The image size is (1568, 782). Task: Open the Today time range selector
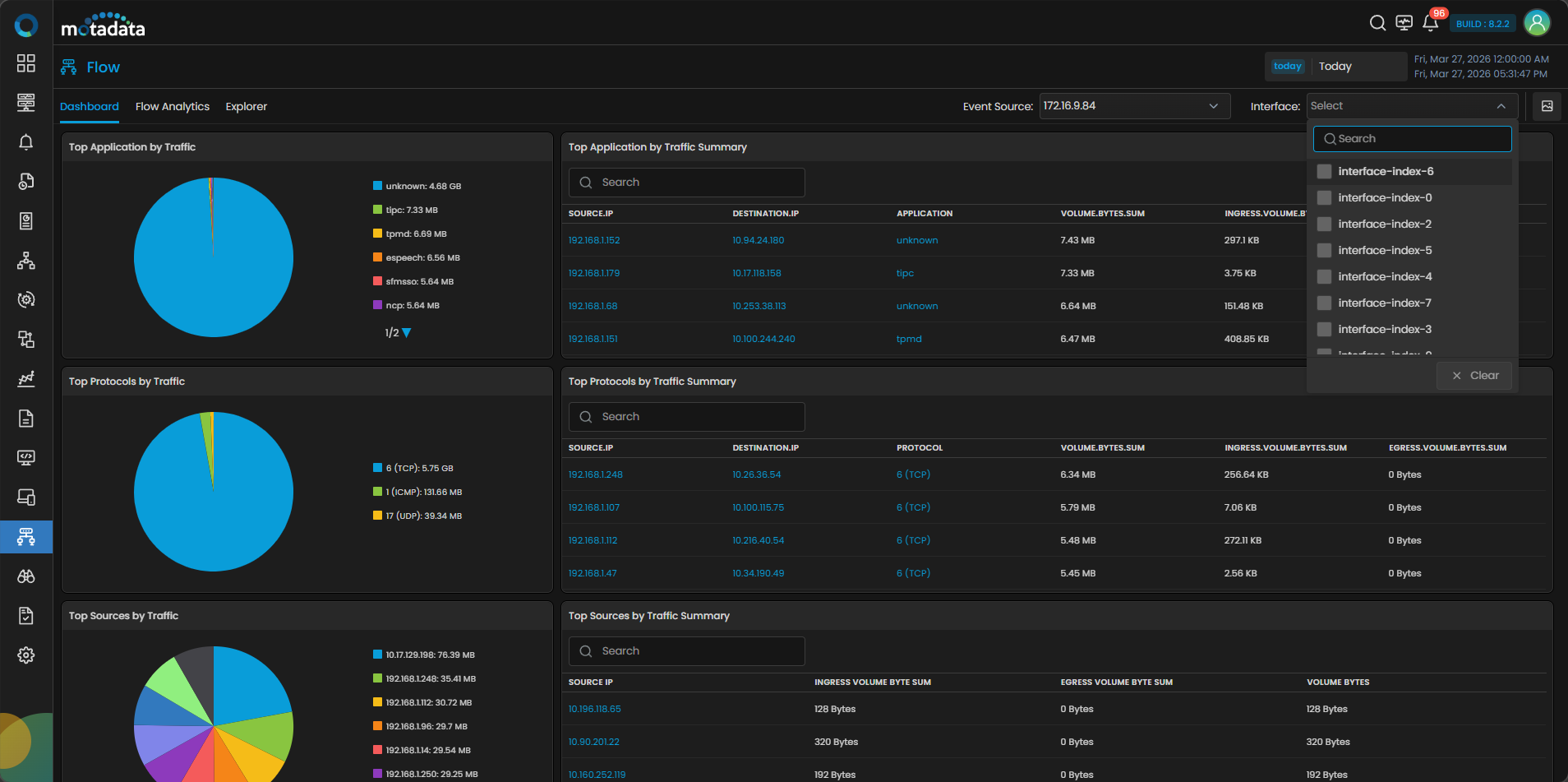1335,67
